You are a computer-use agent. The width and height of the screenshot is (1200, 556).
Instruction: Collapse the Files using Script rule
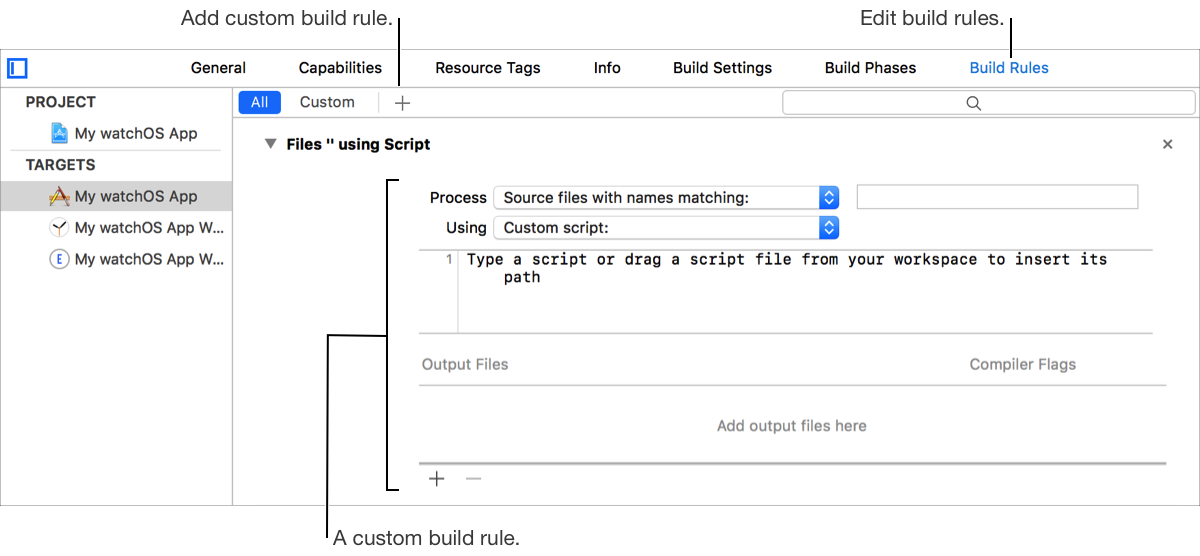[x=269, y=144]
